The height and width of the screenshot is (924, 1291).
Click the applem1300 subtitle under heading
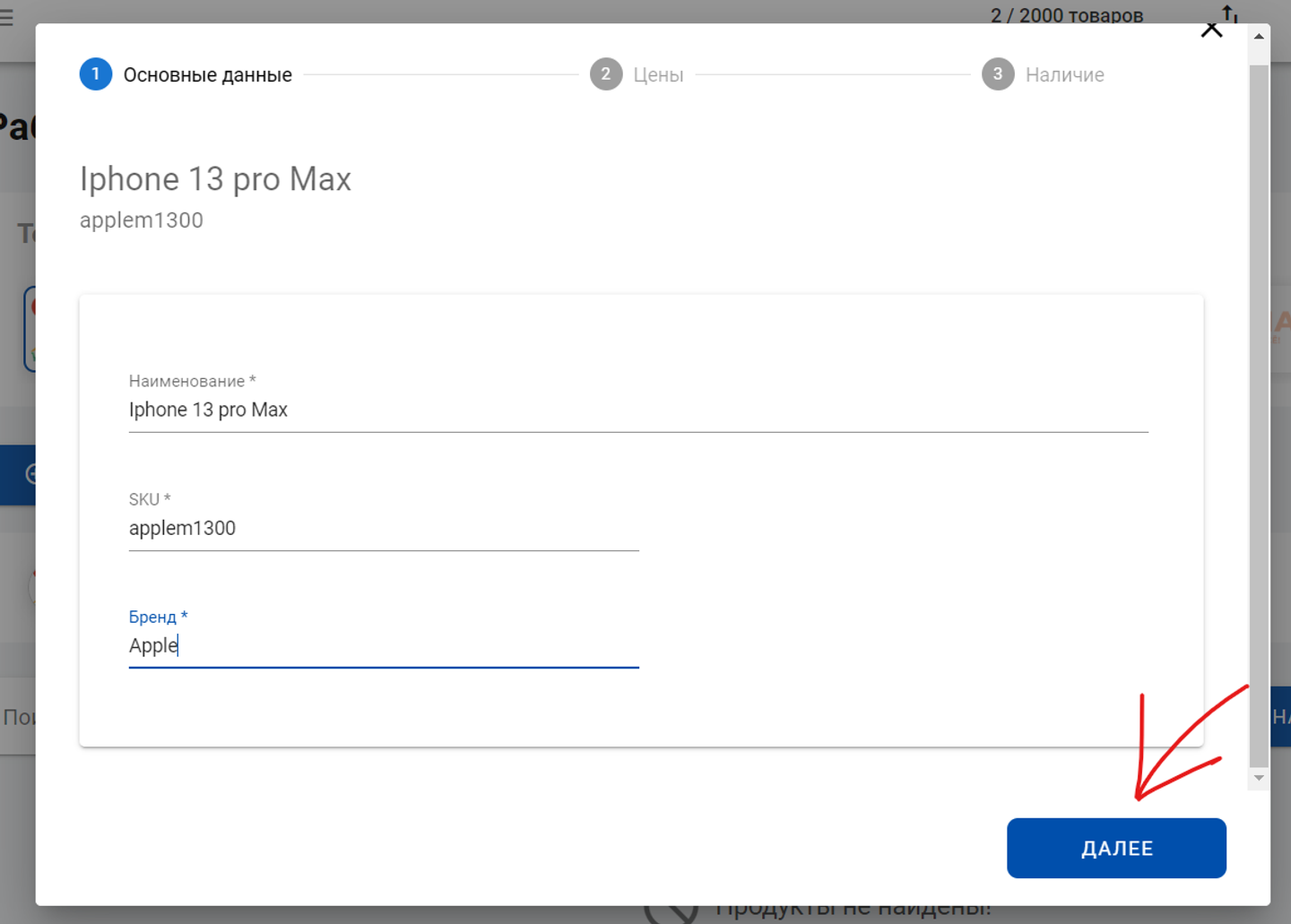pos(142,220)
